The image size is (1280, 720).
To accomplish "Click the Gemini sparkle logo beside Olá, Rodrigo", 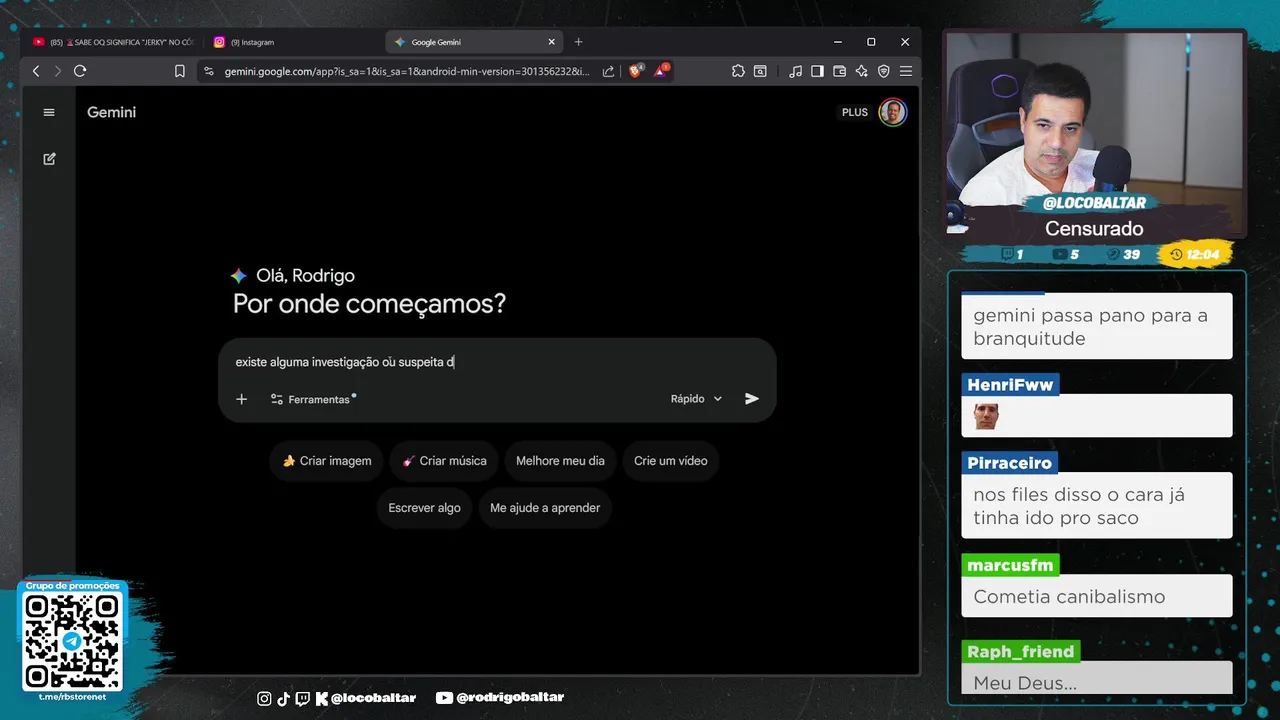I will [x=239, y=276].
